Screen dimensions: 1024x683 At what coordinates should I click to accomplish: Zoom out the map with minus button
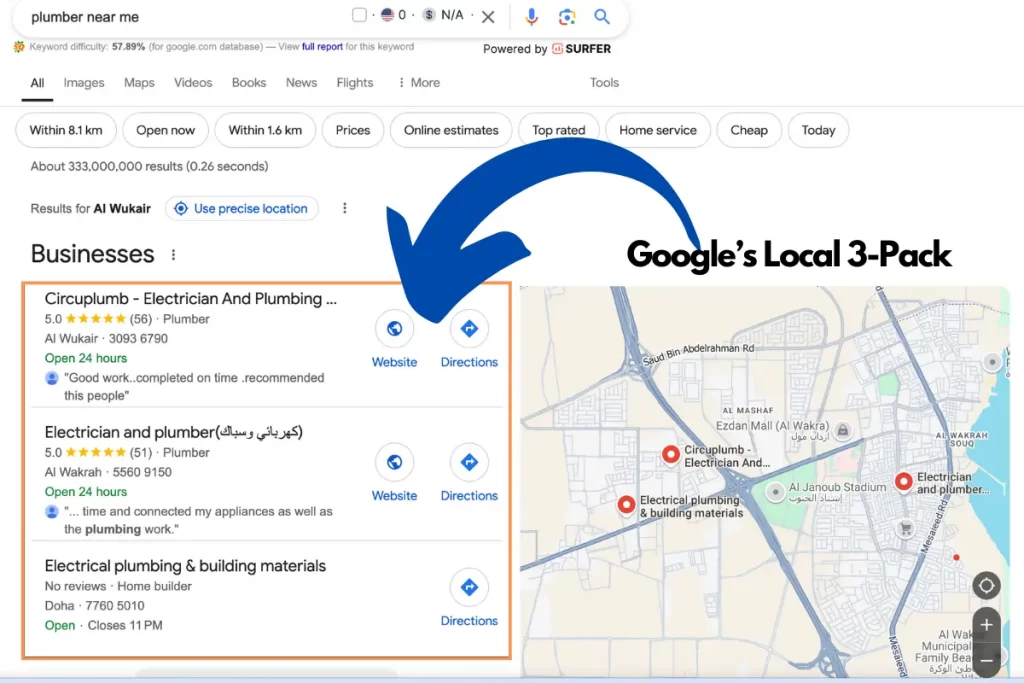pos(986,660)
